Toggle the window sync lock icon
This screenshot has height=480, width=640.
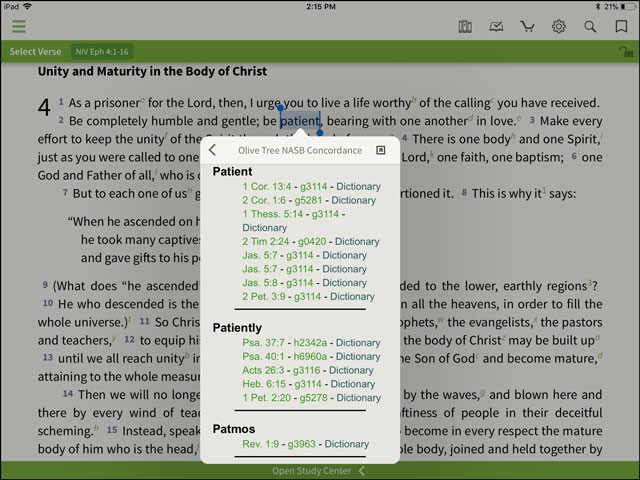pyautogui.click(x=626, y=52)
